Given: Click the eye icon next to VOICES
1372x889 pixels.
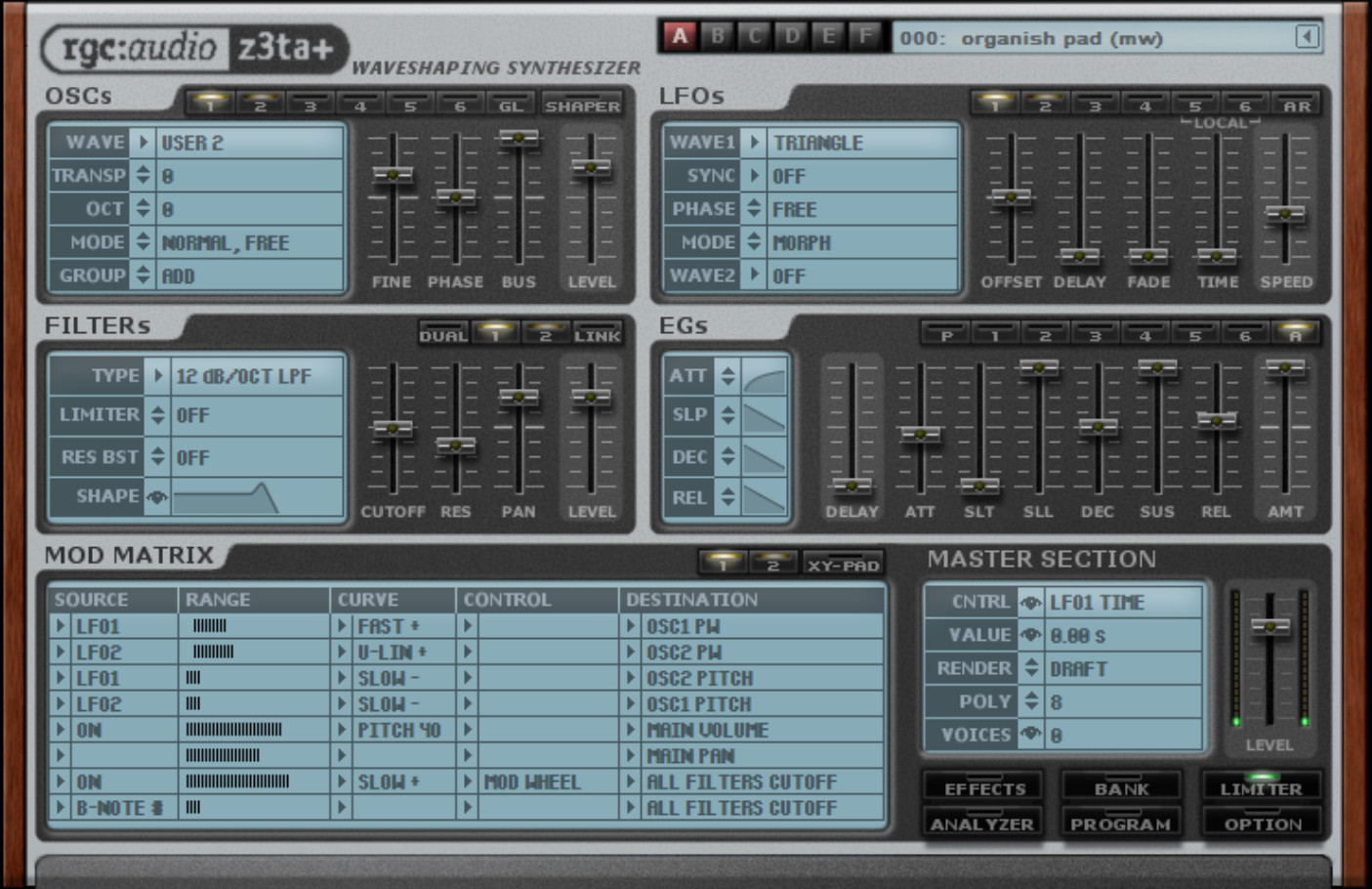Looking at the screenshot, I should coord(1030,735).
